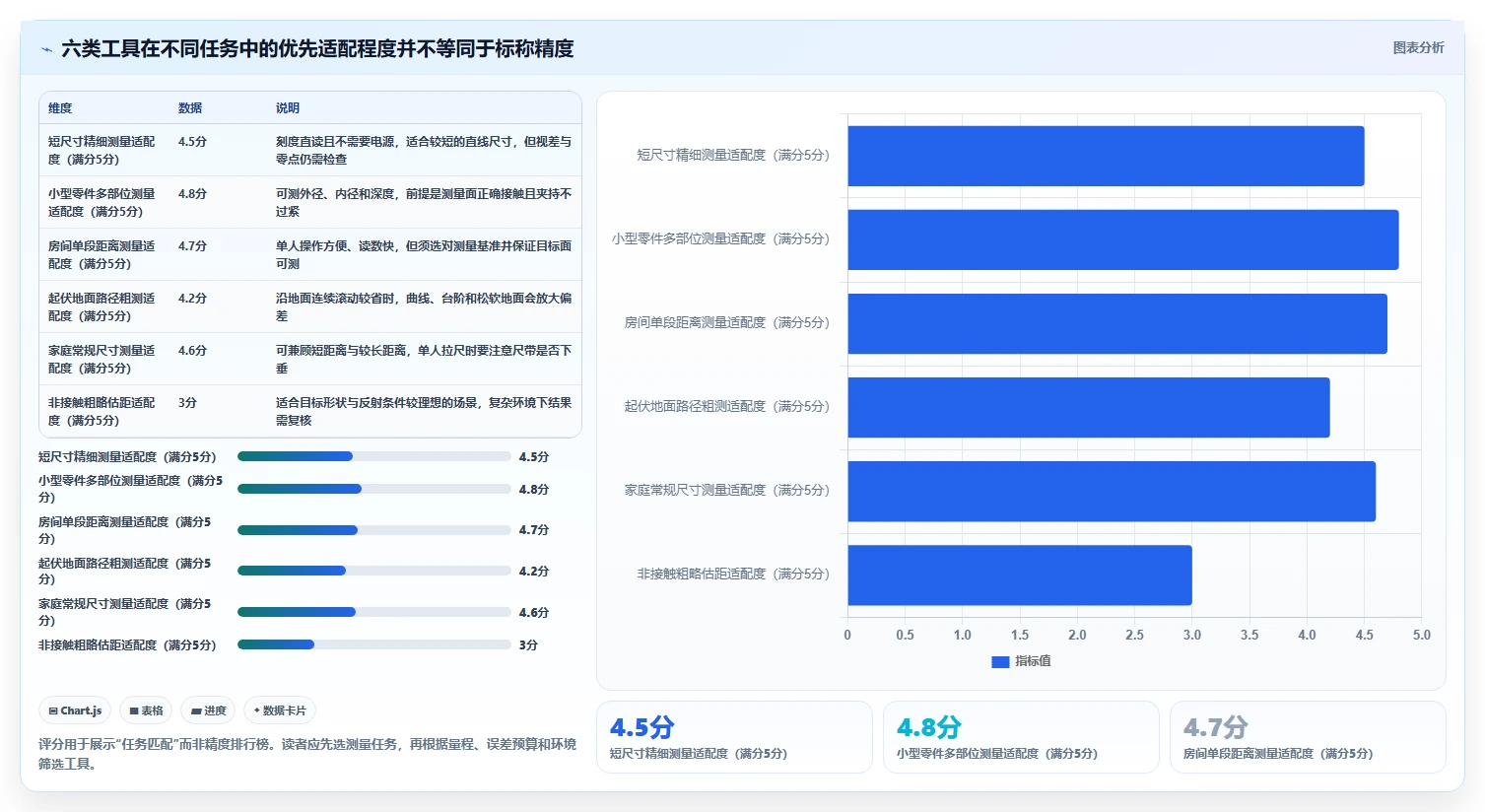Select the 进度 tag chip
Image resolution: width=1485 pixels, height=812 pixels.
[208, 710]
